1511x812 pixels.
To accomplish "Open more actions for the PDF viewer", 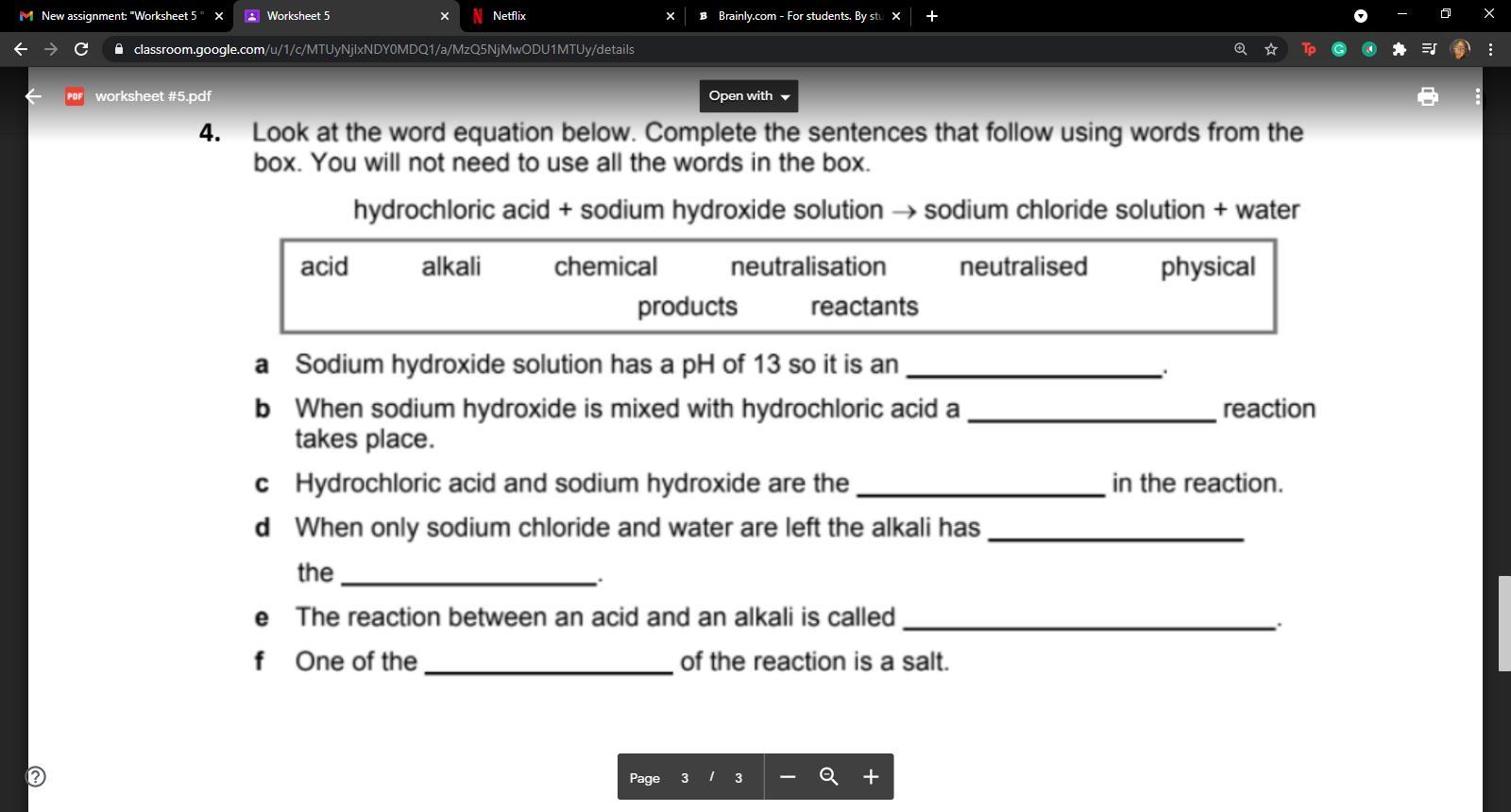I will 1477,96.
